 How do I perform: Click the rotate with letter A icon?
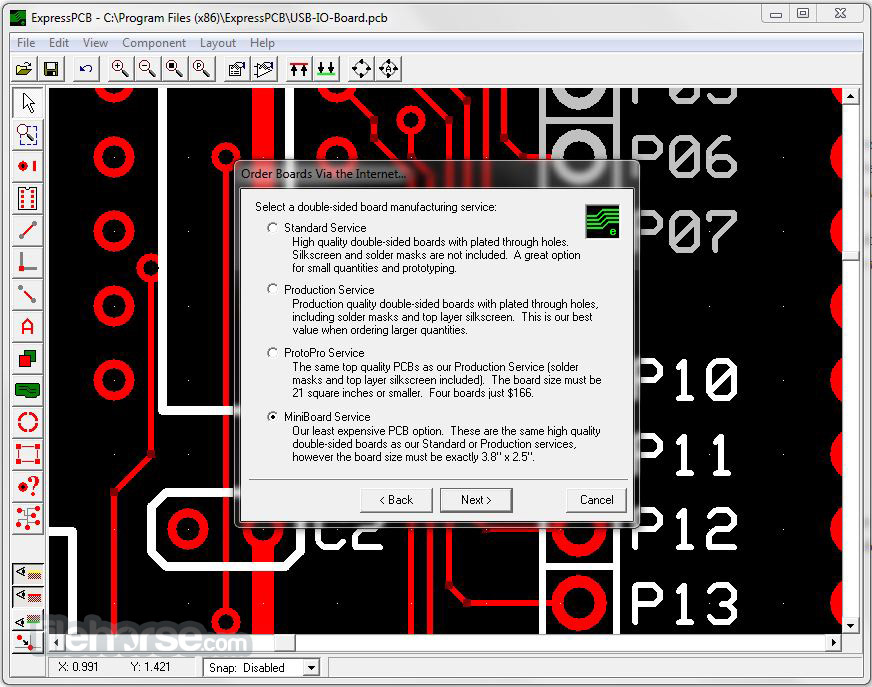[x=389, y=69]
